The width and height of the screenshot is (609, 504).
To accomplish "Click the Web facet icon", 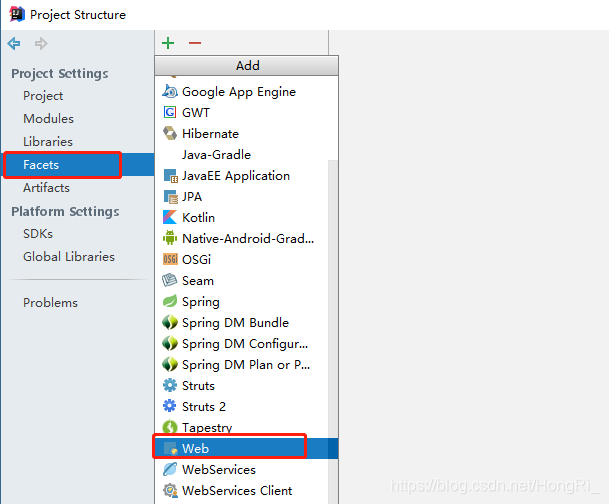I will [171, 448].
